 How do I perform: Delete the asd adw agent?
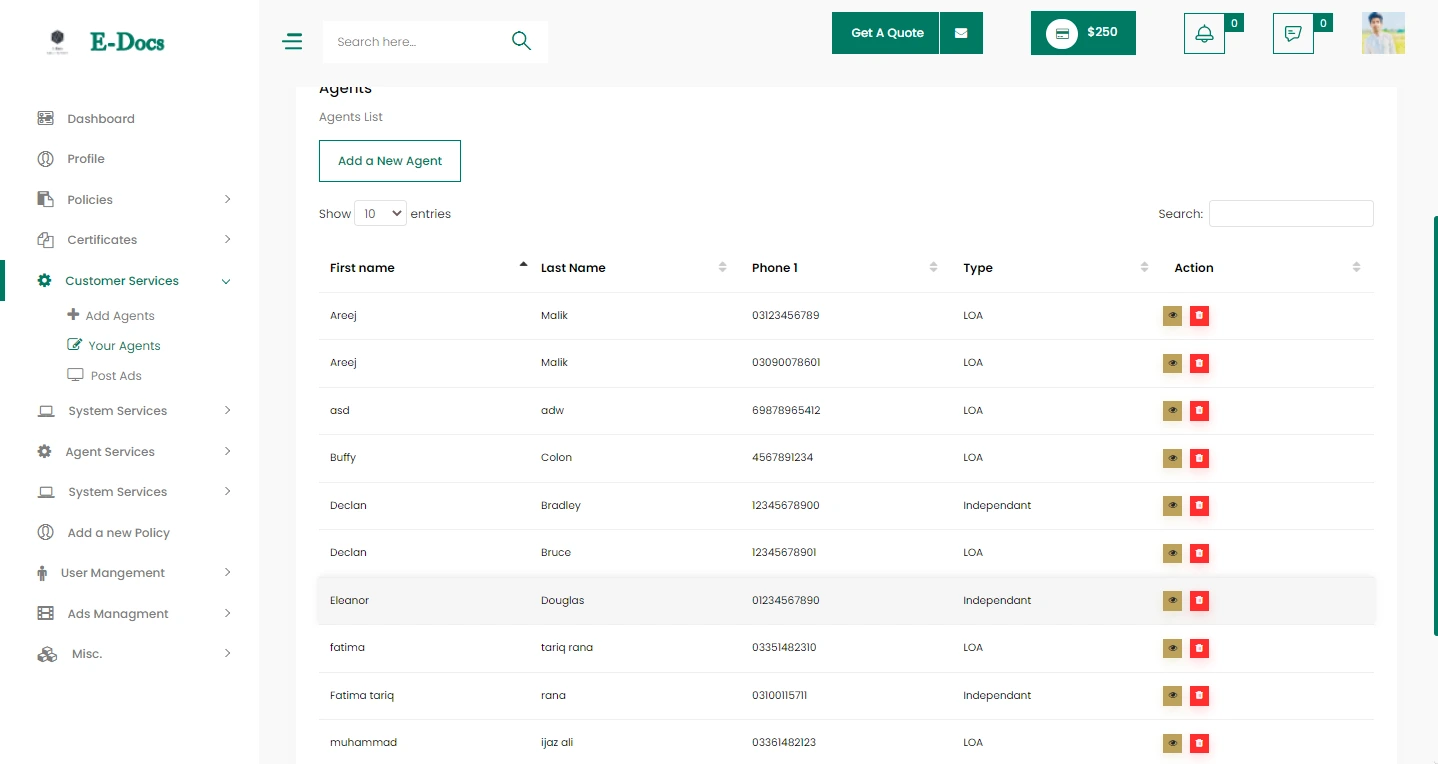(x=1199, y=411)
